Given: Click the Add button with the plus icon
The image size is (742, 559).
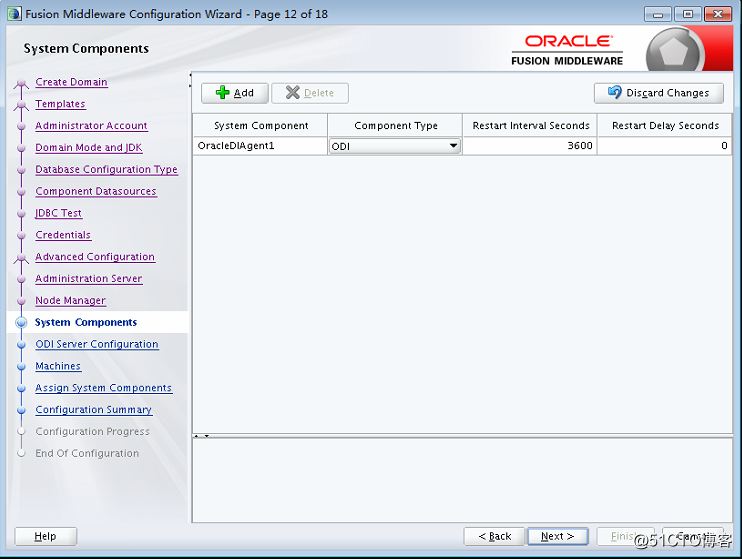Looking at the screenshot, I should tap(235, 93).
